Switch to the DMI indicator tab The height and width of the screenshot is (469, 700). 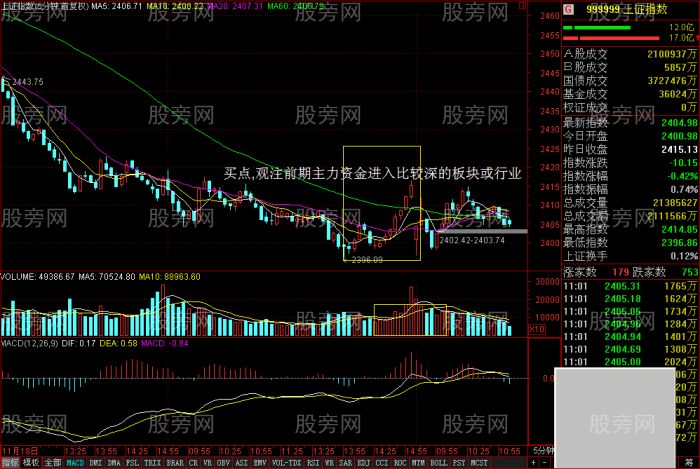pos(96,463)
